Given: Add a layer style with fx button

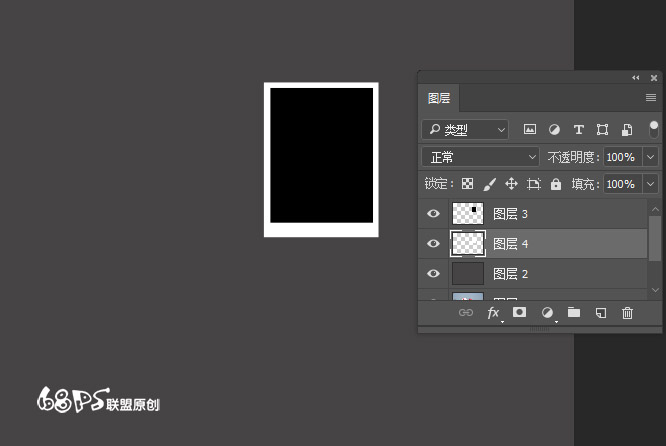Looking at the screenshot, I should tap(493, 313).
